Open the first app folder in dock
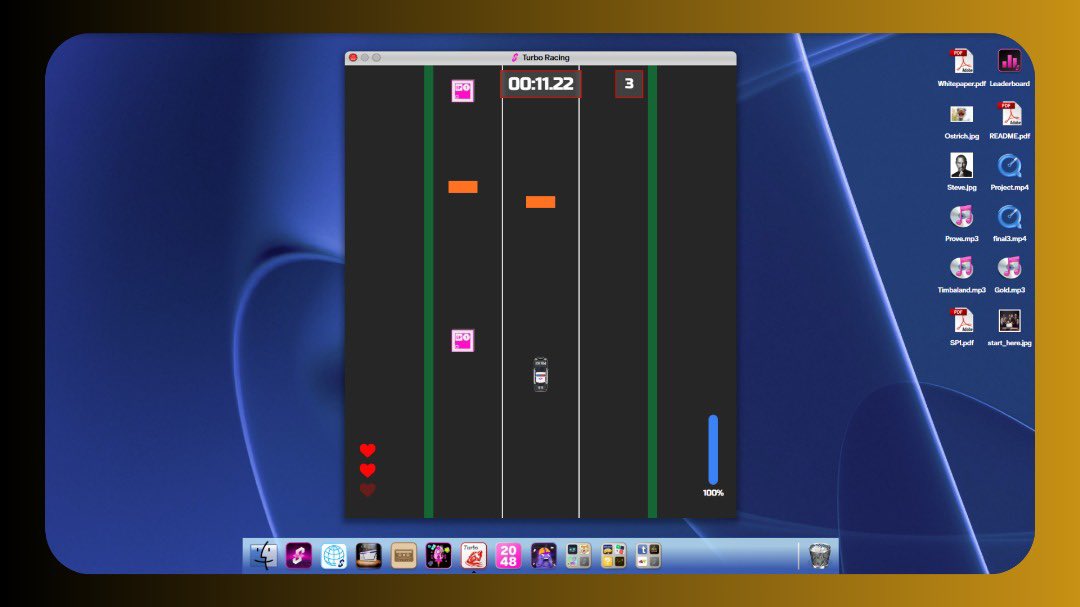Image resolution: width=1080 pixels, height=607 pixels. (x=578, y=555)
